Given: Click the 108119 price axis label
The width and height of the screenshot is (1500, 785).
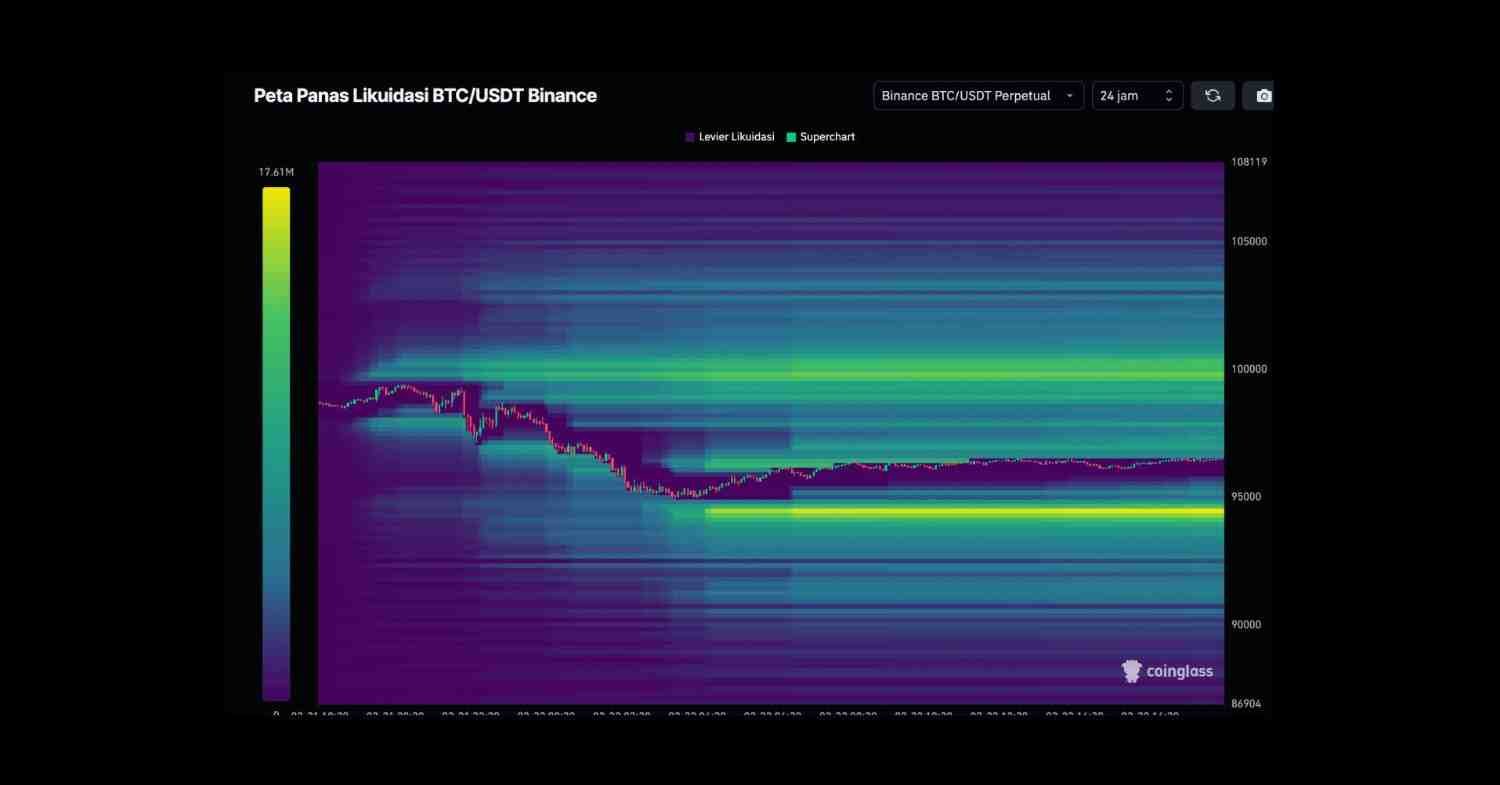Looking at the screenshot, I should (1250, 162).
